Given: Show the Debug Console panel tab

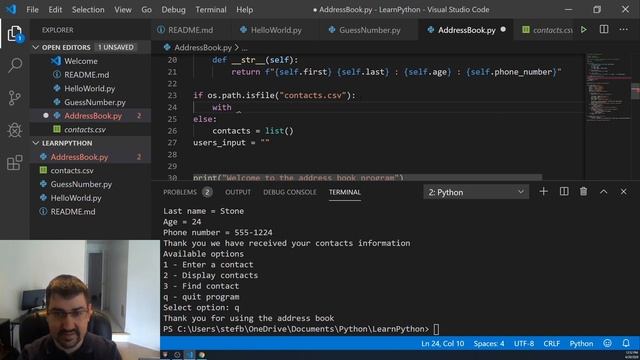Looking at the screenshot, I should coord(290,192).
